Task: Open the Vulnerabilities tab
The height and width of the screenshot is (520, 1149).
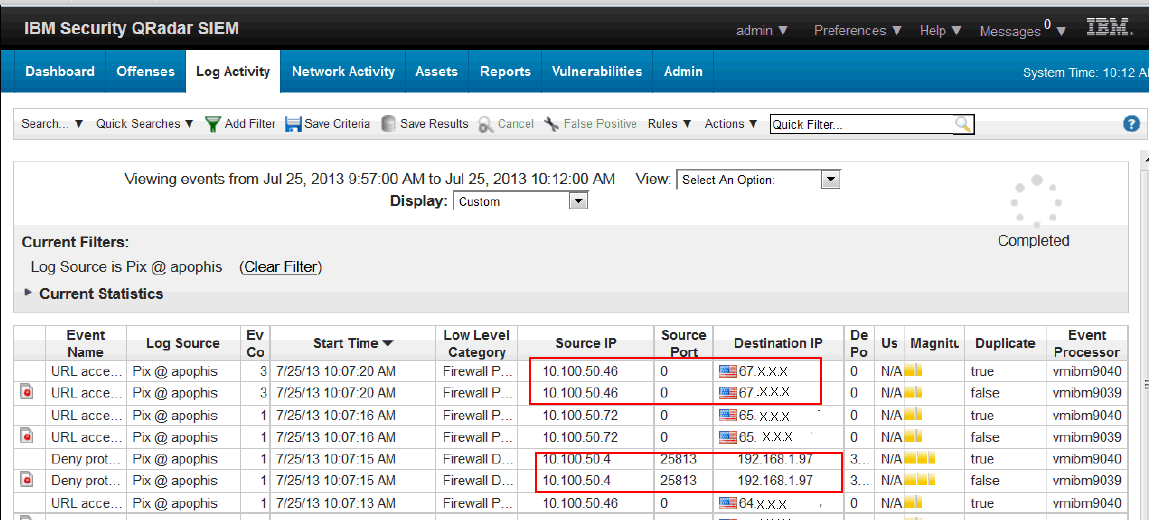Action: (x=597, y=71)
